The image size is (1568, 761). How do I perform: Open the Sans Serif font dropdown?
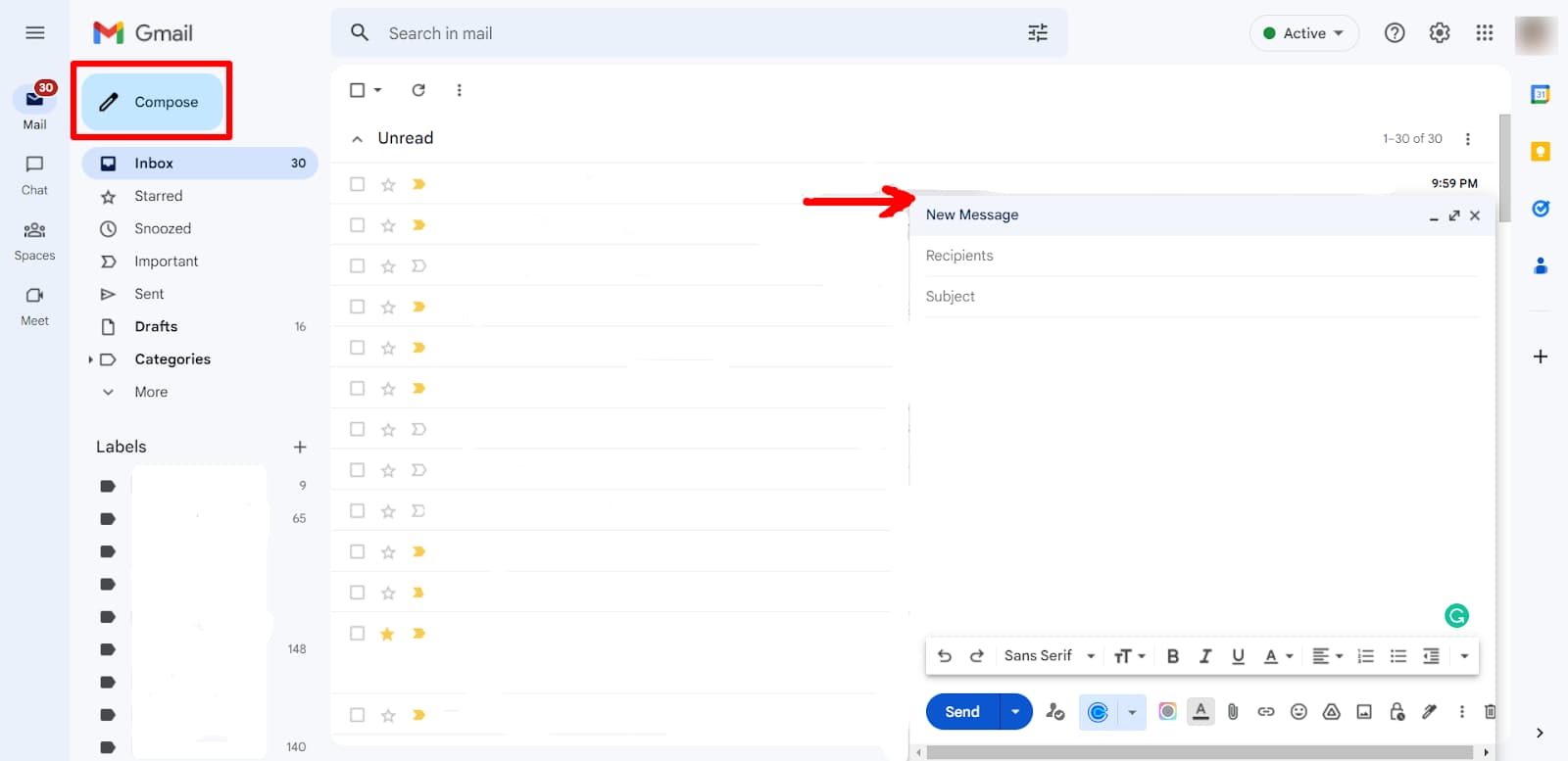coord(1050,656)
